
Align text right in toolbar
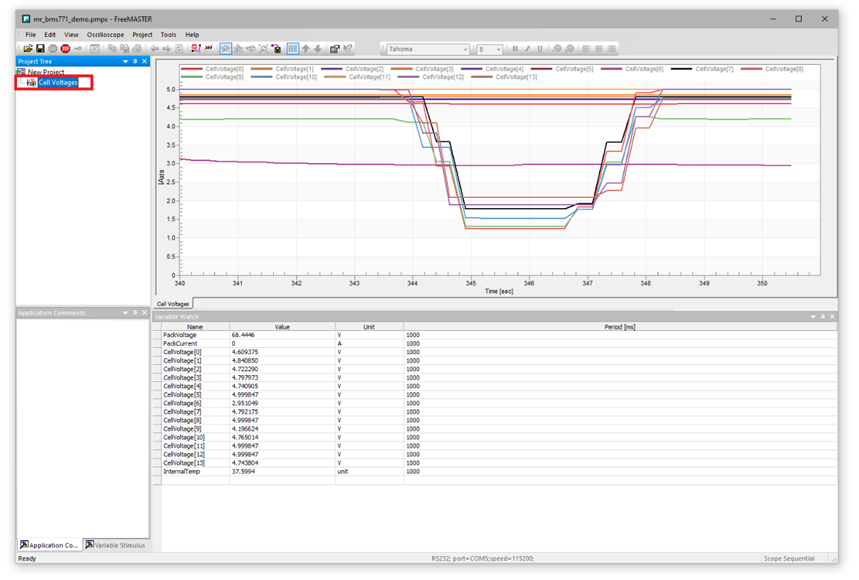[x=611, y=49]
